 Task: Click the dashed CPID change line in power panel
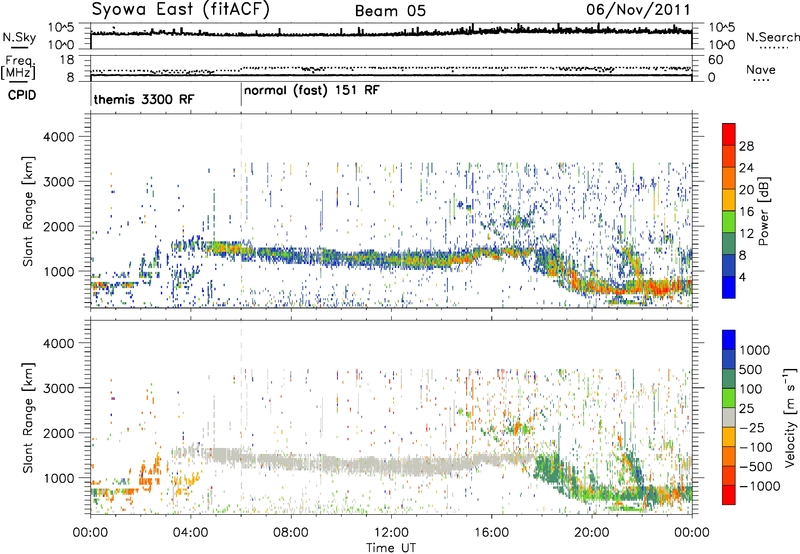[241, 211]
